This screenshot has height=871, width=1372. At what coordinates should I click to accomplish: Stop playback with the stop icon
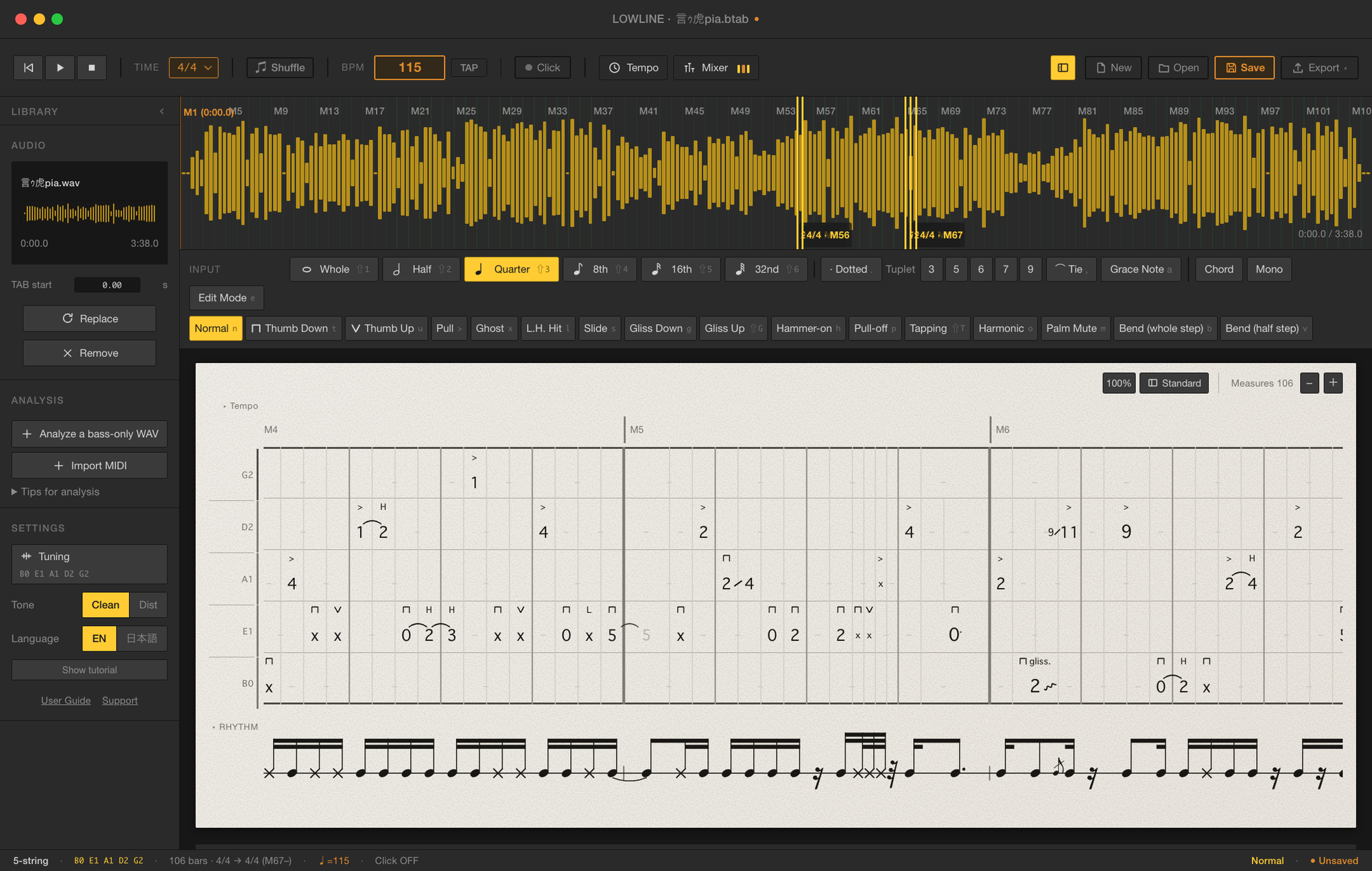pos(92,67)
